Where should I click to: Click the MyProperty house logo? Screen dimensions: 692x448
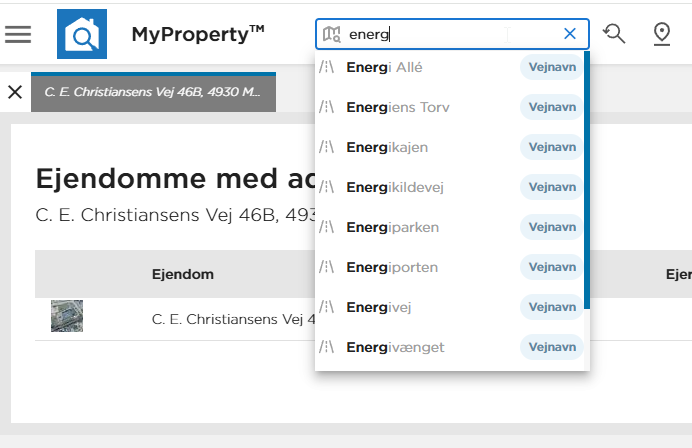pyautogui.click(x=82, y=34)
